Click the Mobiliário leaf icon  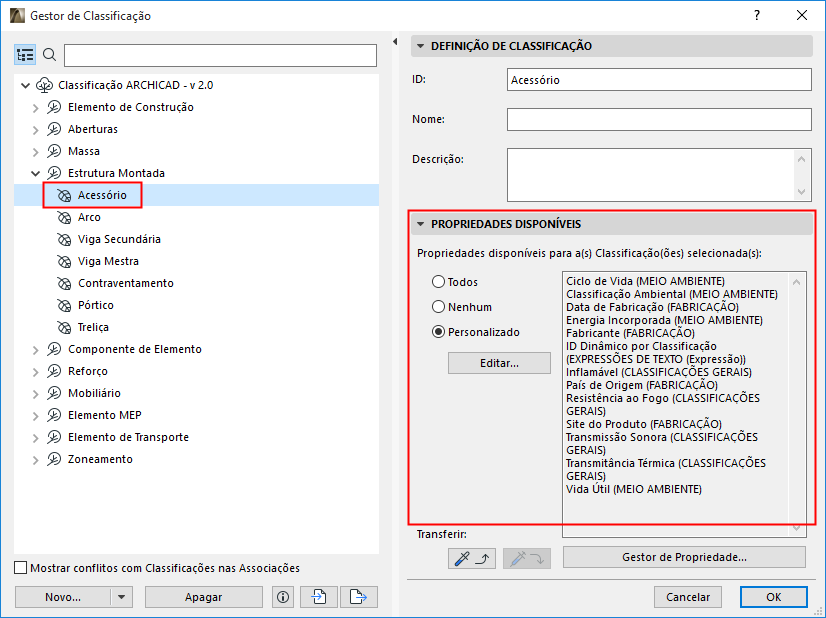click(x=54, y=394)
